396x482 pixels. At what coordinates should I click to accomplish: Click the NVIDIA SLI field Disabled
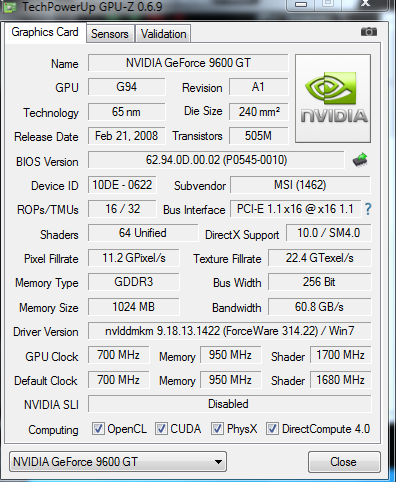click(x=230, y=404)
